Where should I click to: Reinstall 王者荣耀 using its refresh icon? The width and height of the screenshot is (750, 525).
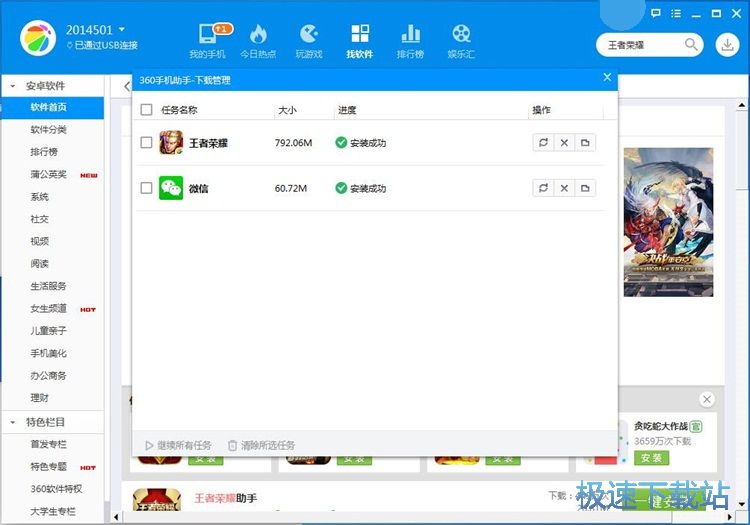[543, 143]
